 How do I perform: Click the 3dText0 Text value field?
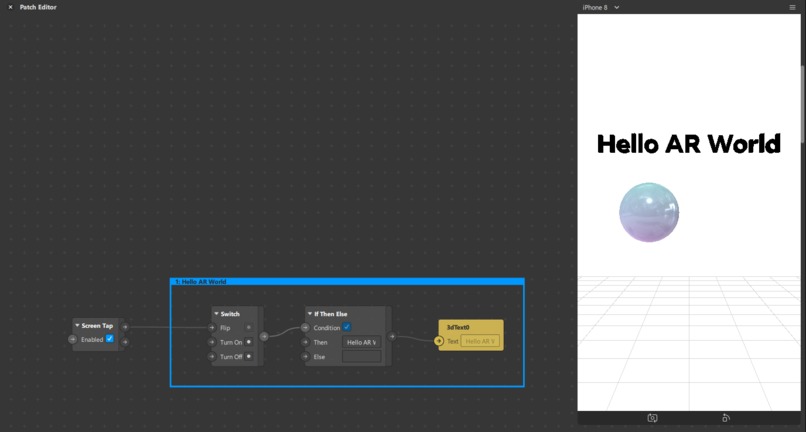(x=480, y=341)
